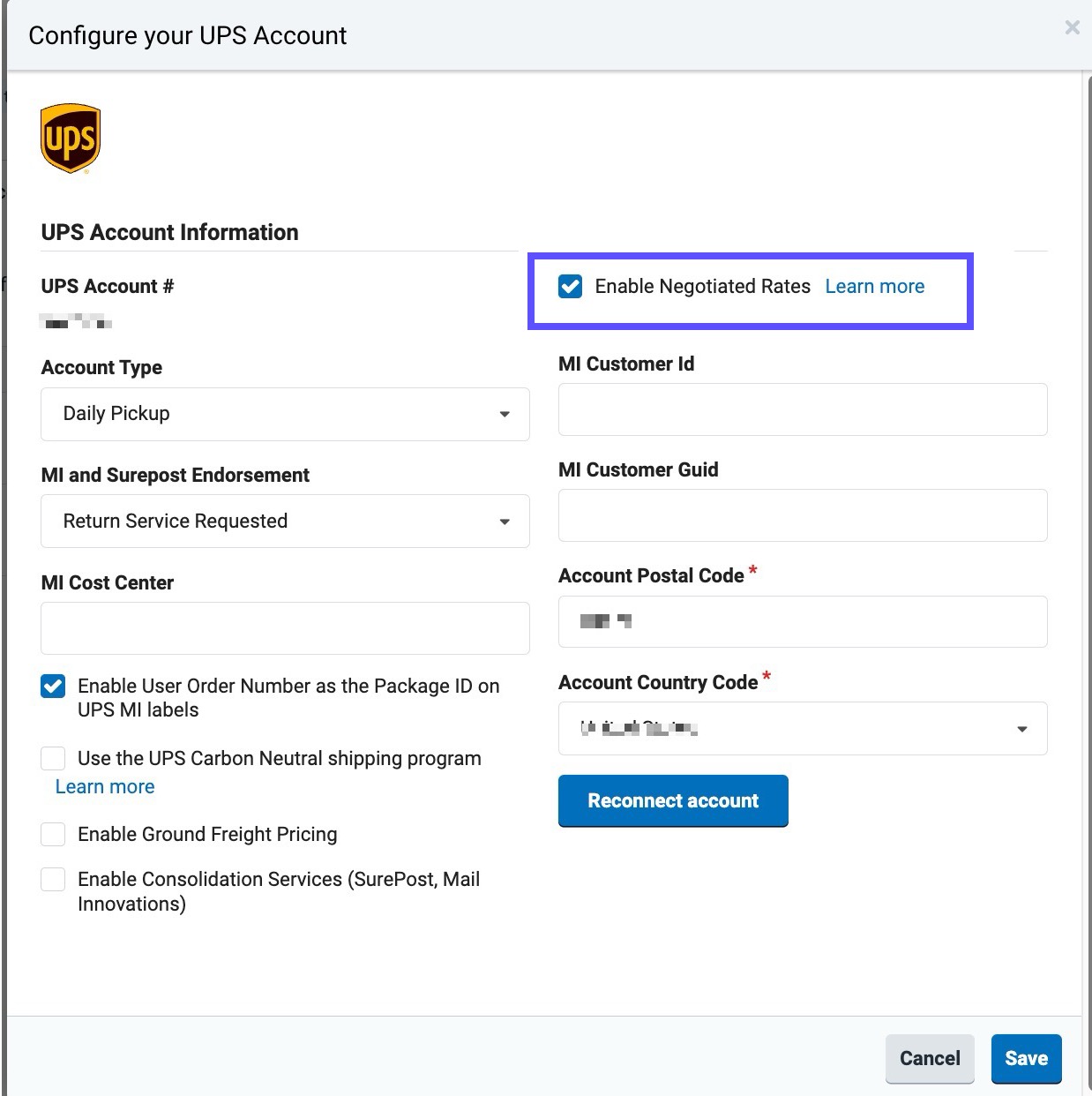Image resolution: width=1092 pixels, height=1096 pixels.
Task: Enable UPS Carbon Neutral shipping program
Action: (x=53, y=758)
